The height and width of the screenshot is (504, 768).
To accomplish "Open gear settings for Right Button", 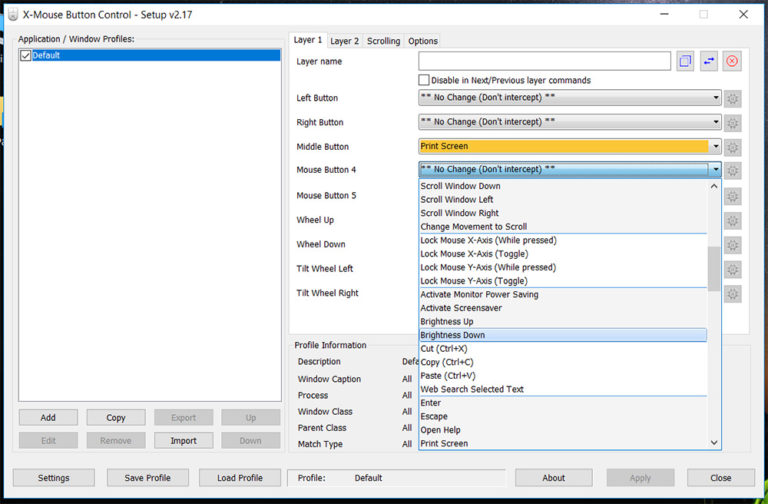I will [732, 123].
